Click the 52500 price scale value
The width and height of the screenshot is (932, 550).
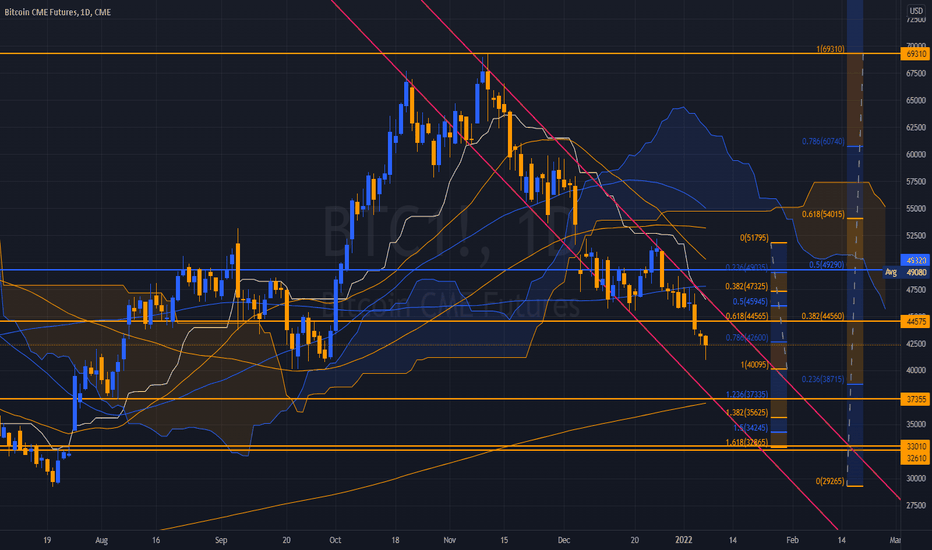pos(915,235)
